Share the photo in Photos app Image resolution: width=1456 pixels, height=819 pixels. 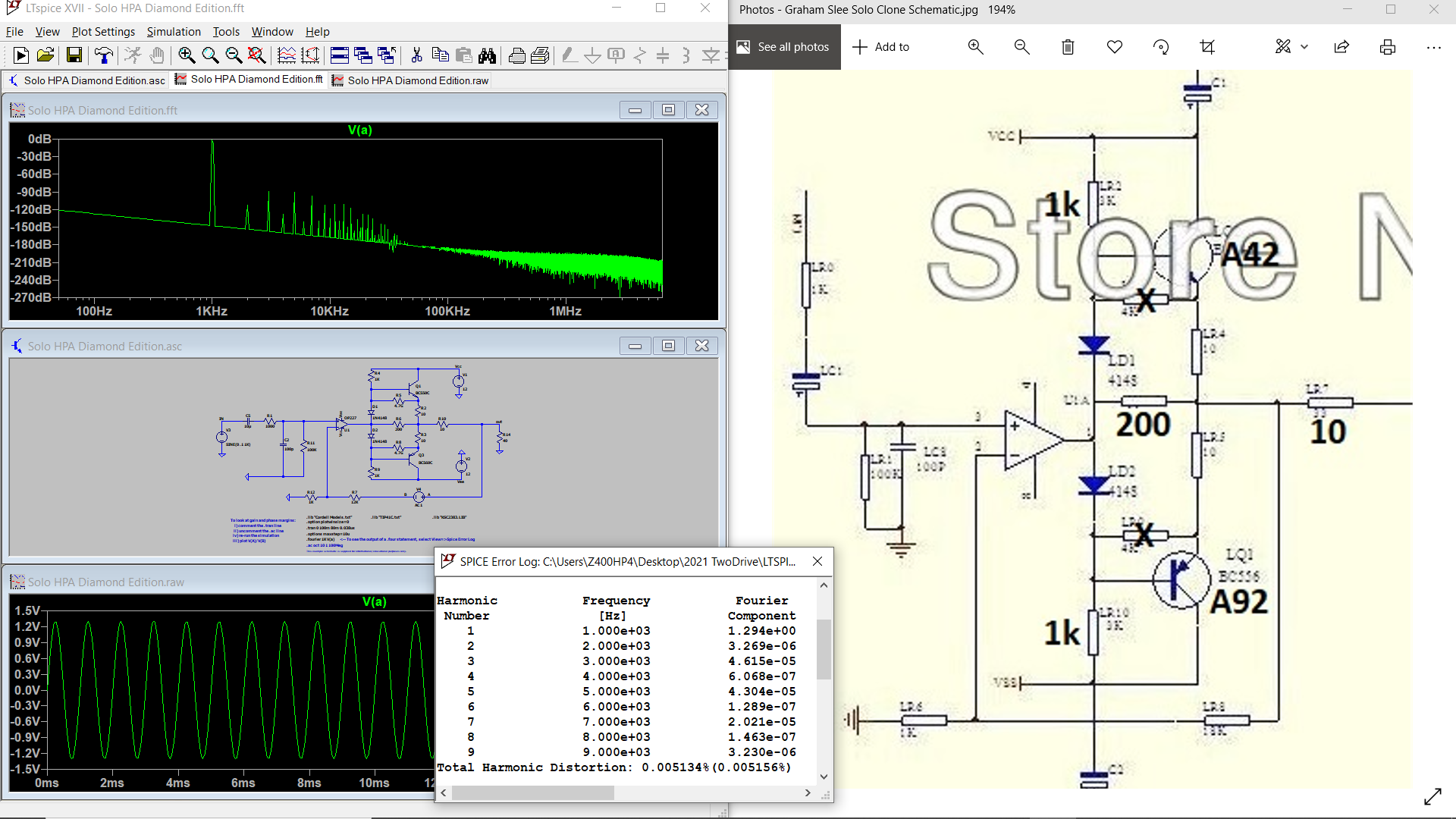1341,47
